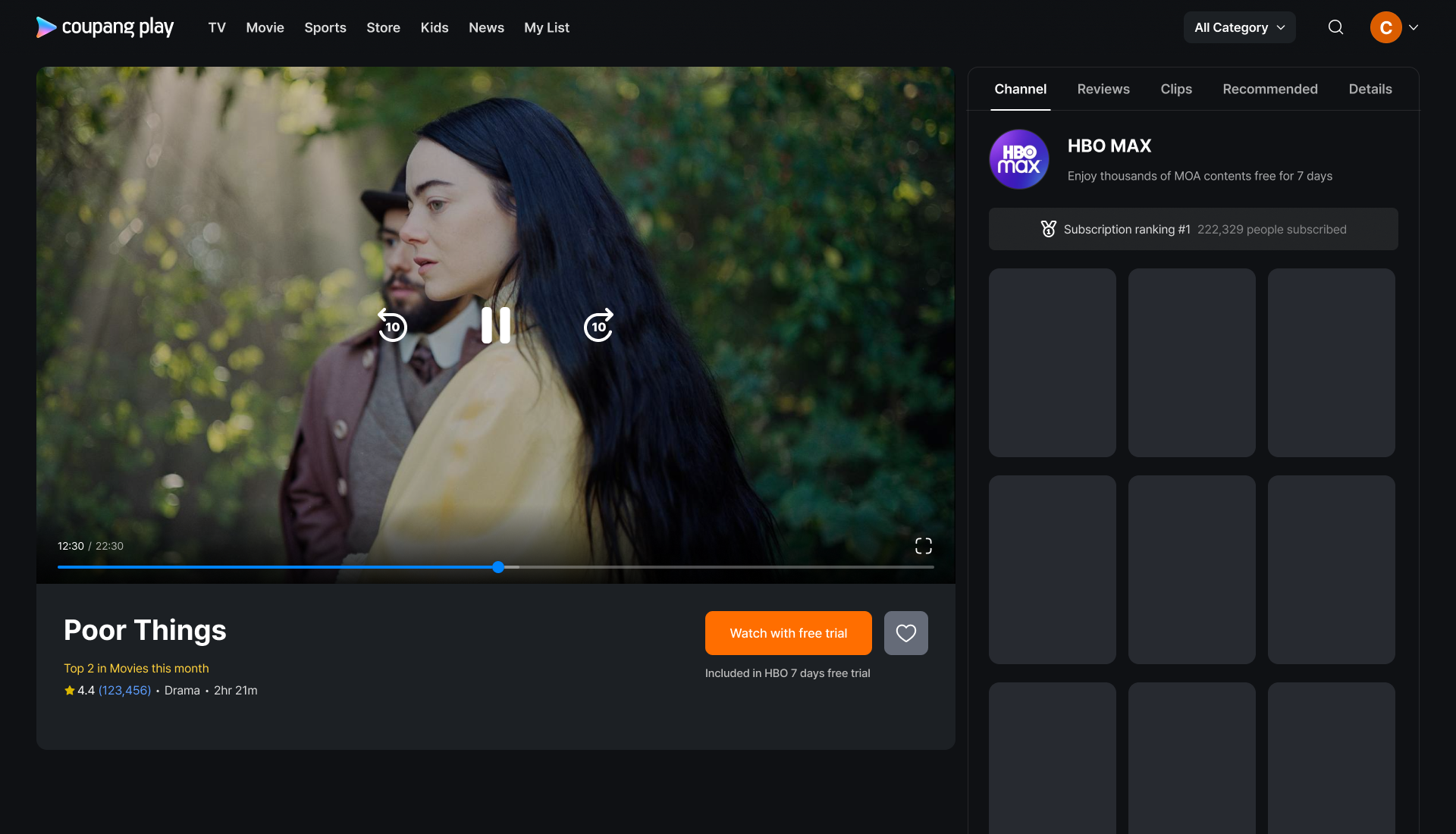The image size is (1456, 834).
Task: Enter fullscreen mode
Action: click(x=923, y=546)
